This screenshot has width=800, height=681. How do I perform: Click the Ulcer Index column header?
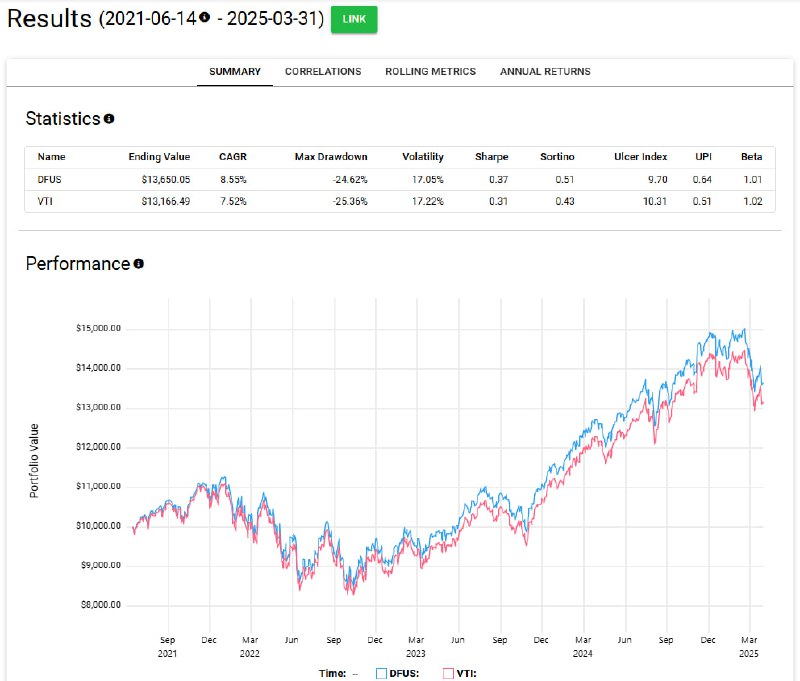(x=640, y=157)
